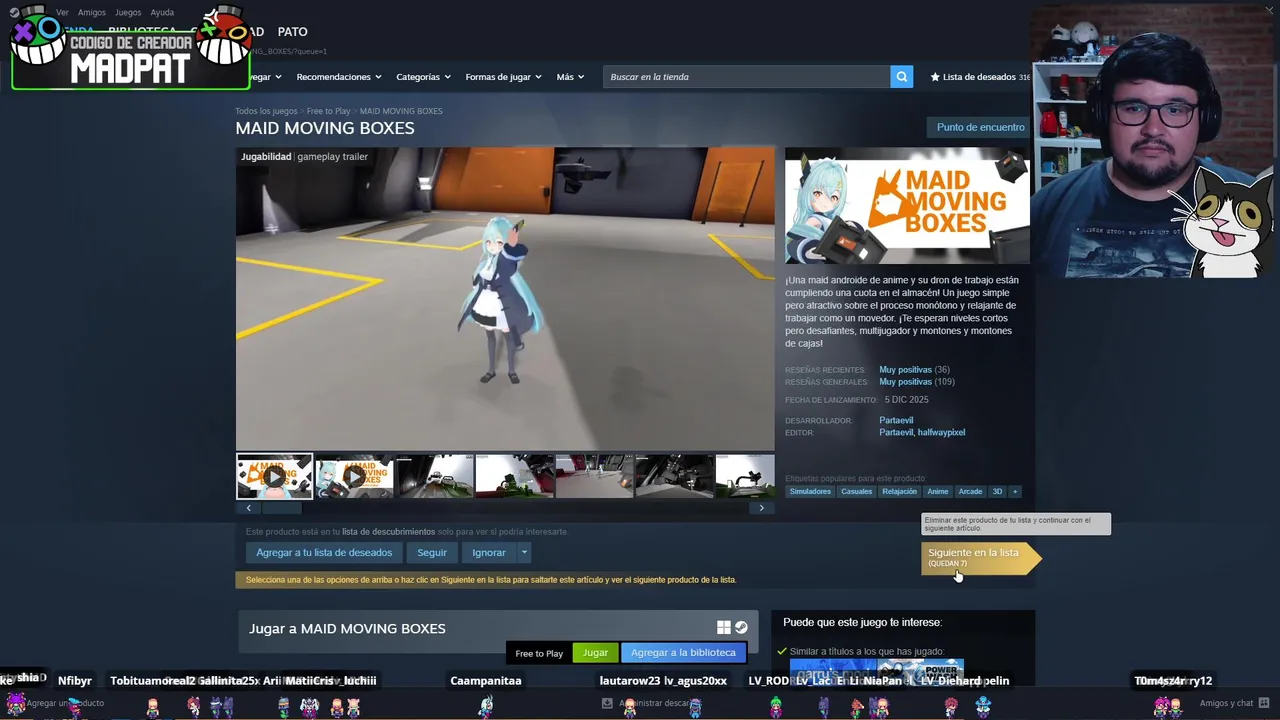Viewport: 1280px width, 720px height.
Task: Open general reviews Muy positivas (109)
Action: (x=917, y=381)
